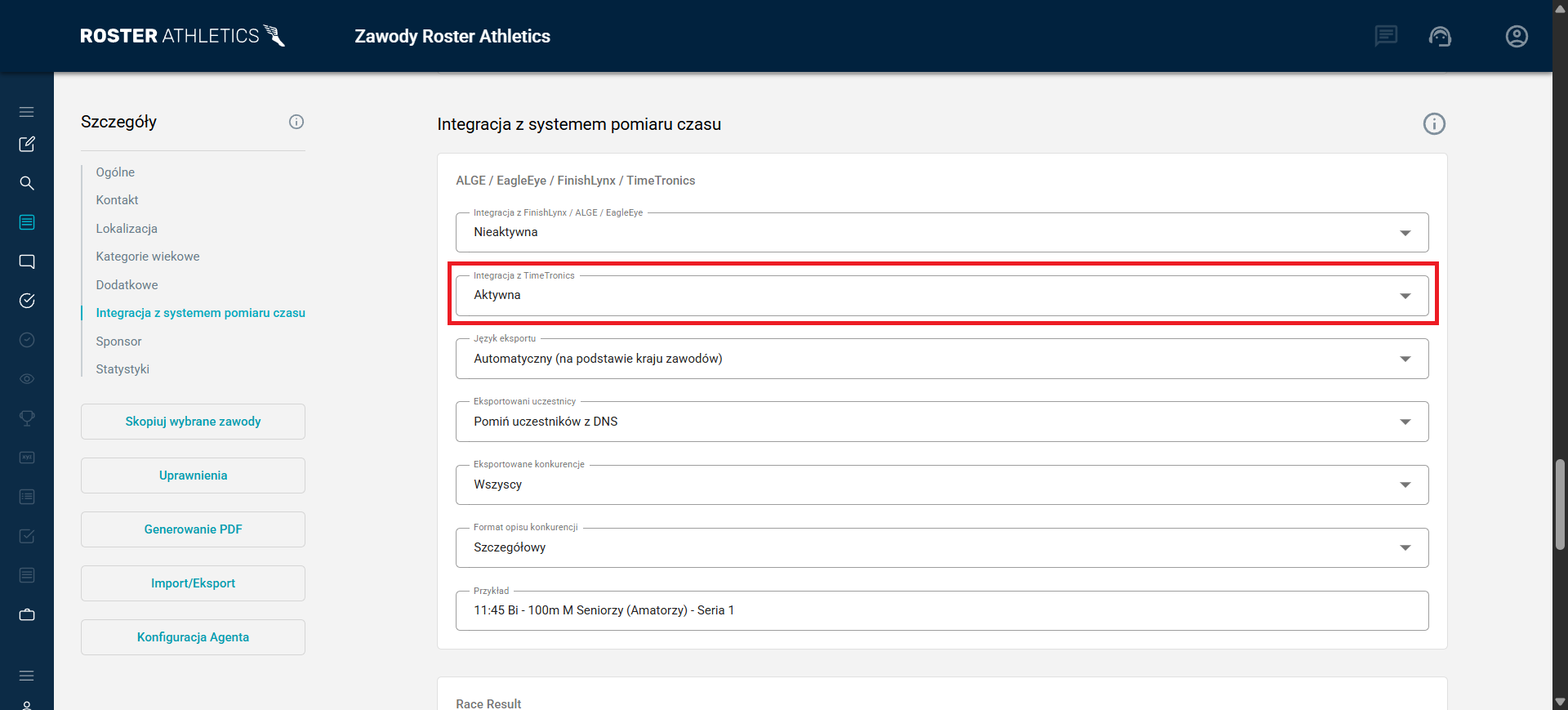Click the info icon beside Szczegóły
The height and width of the screenshot is (710, 1568).
(x=296, y=122)
